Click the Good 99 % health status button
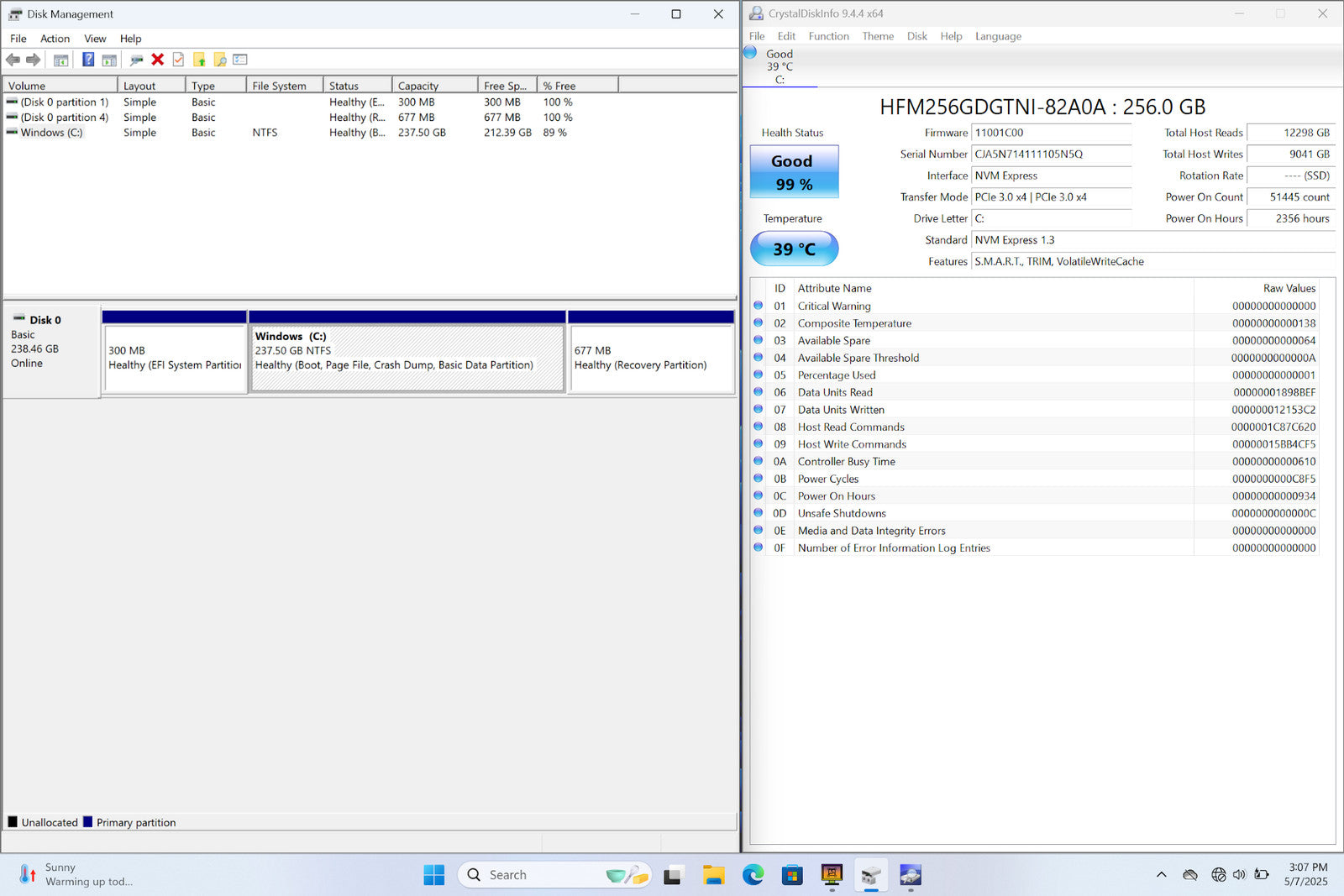The image size is (1344, 896). click(794, 171)
